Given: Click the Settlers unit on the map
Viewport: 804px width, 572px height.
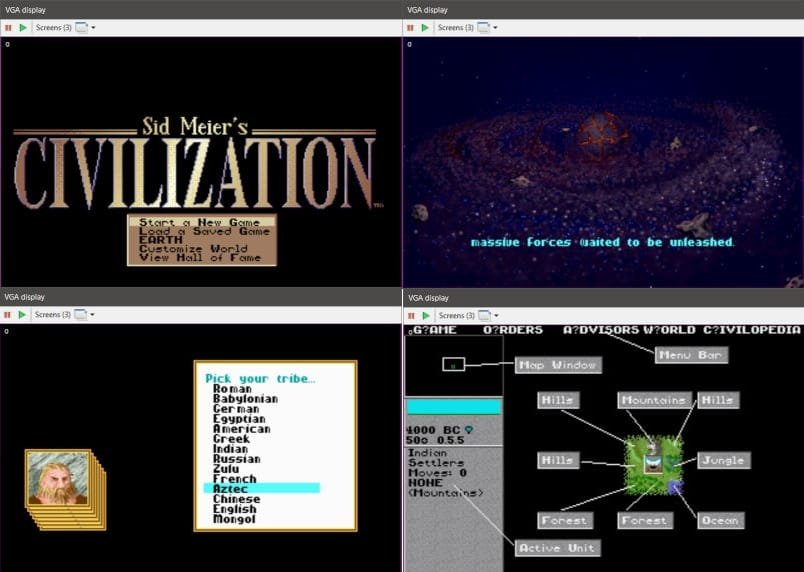Looking at the screenshot, I should 653,465.
